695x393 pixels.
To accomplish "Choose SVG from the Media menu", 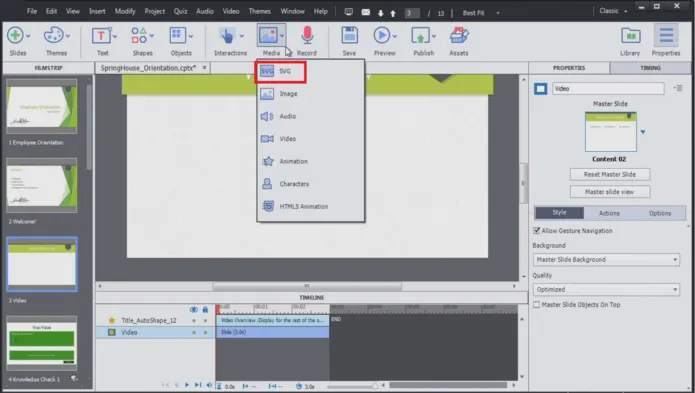I will pos(280,72).
